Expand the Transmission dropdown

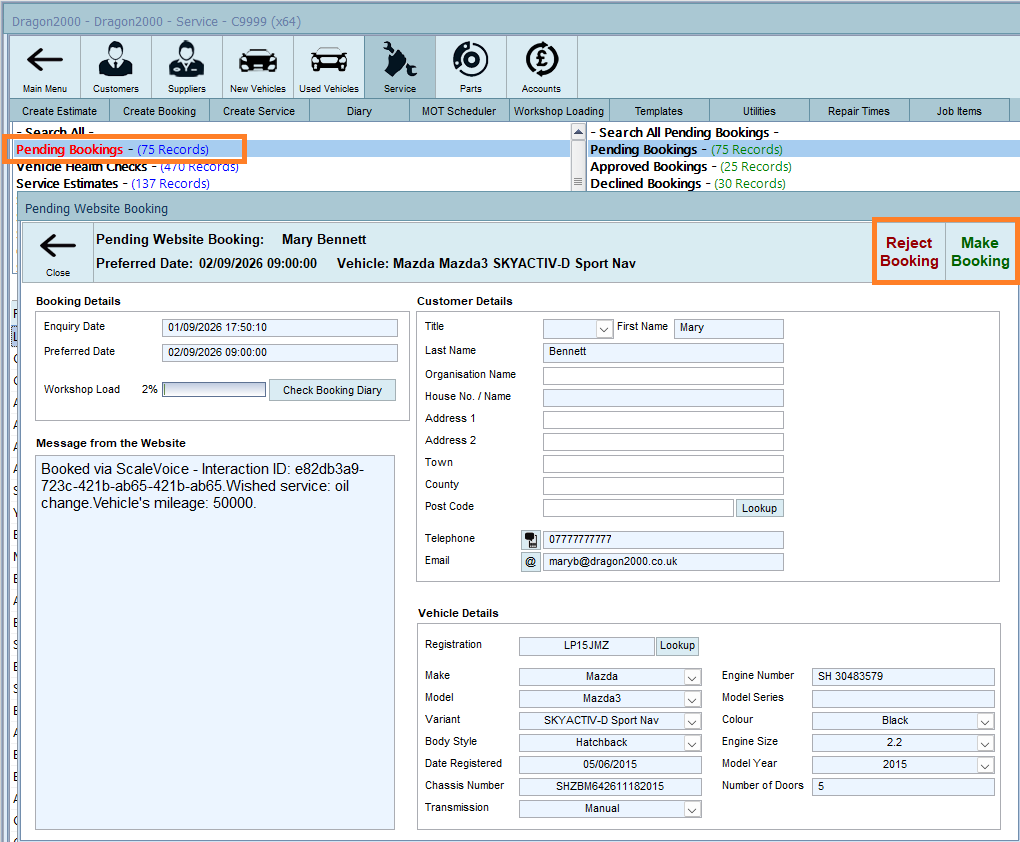pyautogui.click(x=692, y=809)
